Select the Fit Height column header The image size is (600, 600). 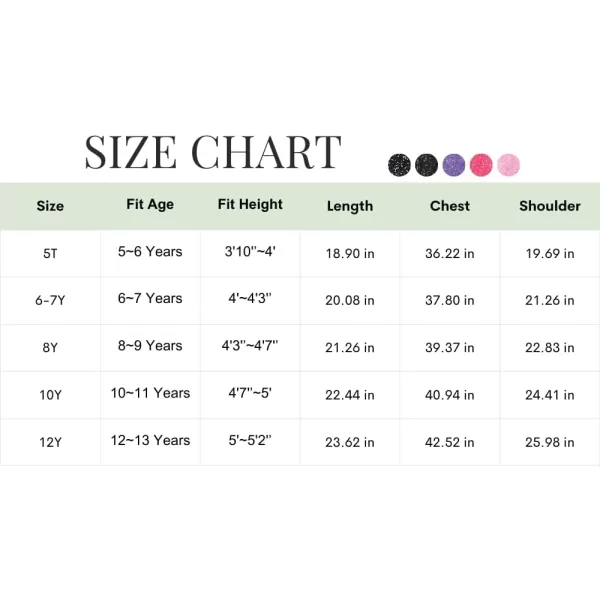coord(250,205)
